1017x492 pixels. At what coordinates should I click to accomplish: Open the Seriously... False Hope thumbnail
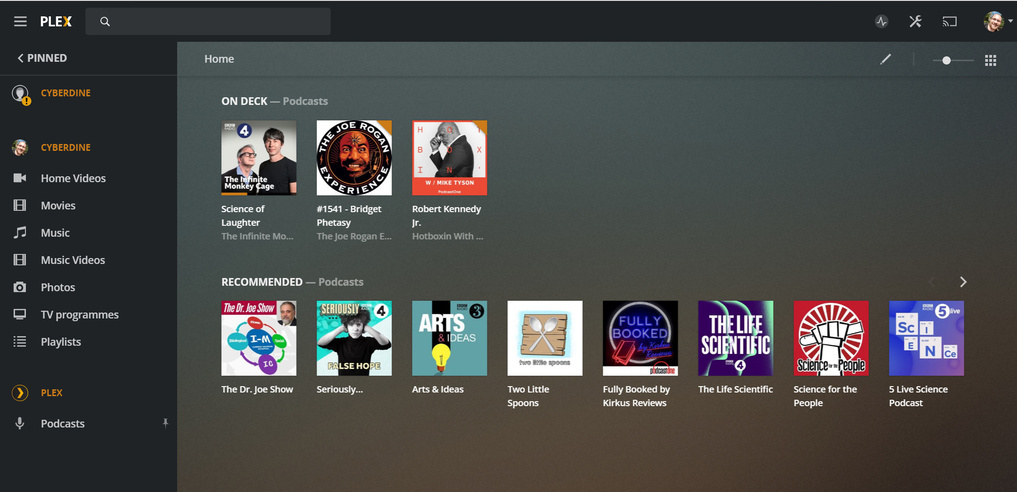coord(354,338)
